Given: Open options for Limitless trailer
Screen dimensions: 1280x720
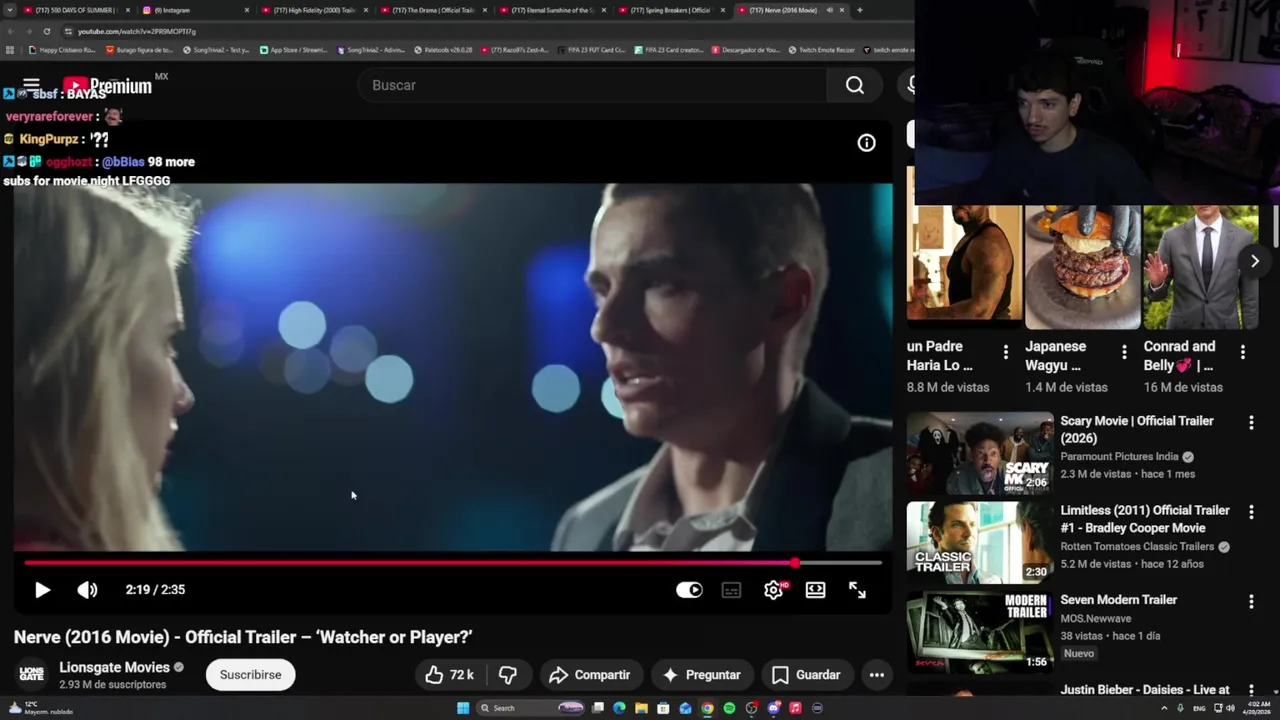Looking at the screenshot, I should tap(1250, 512).
